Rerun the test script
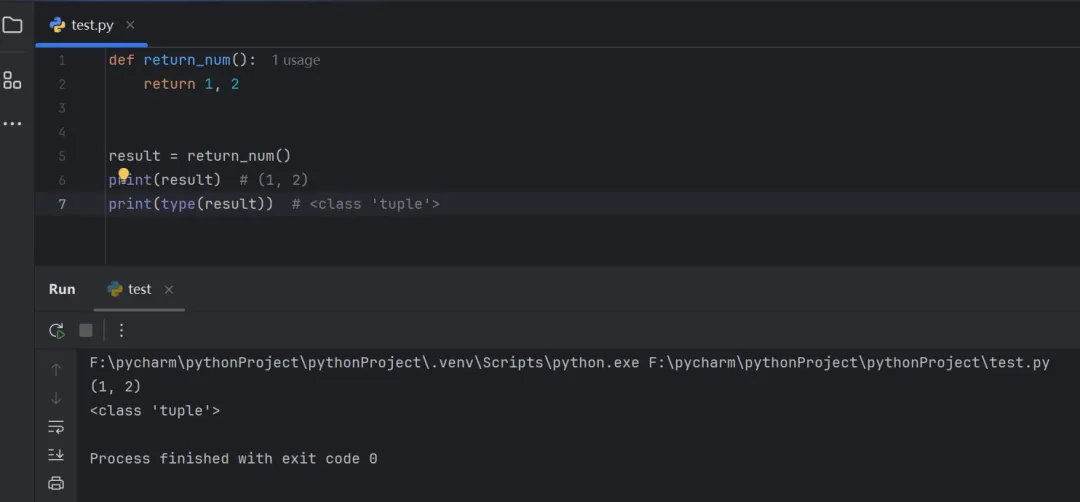Viewport: 1080px width, 502px height. 56,330
